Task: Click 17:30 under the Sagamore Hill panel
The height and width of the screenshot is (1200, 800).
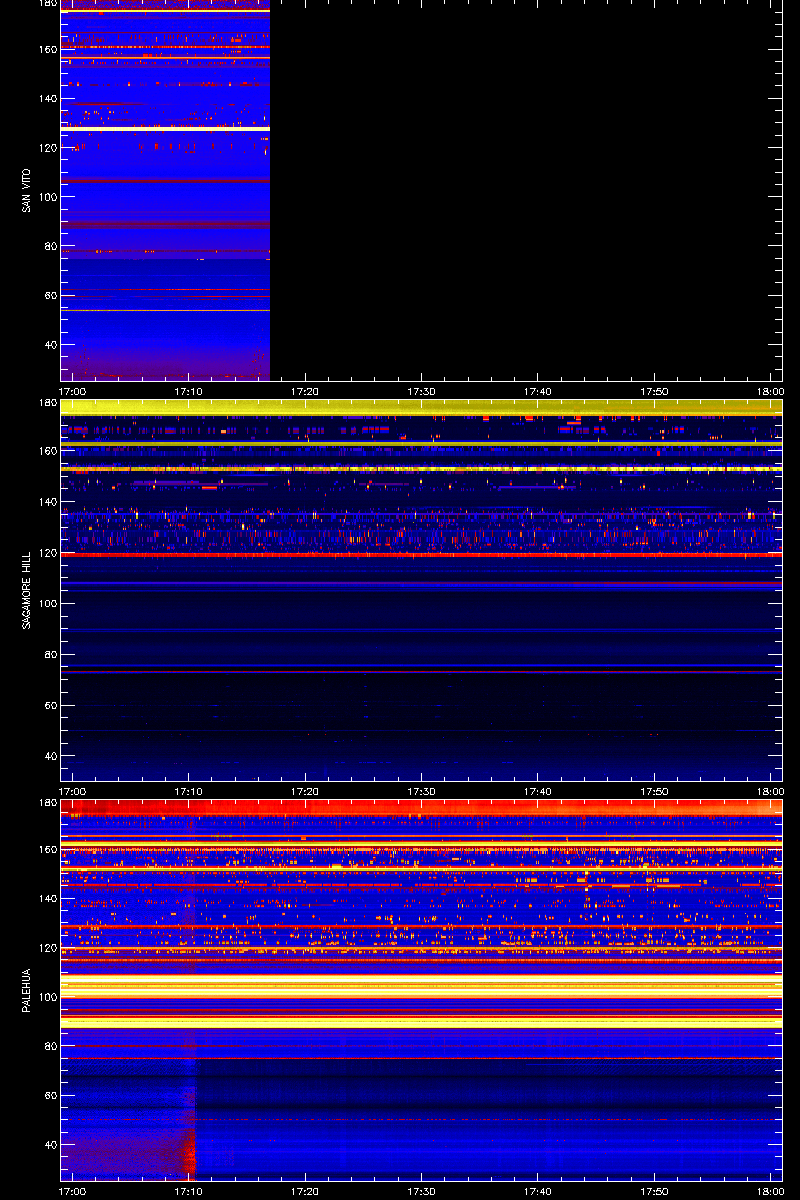Action: coord(422,792)
